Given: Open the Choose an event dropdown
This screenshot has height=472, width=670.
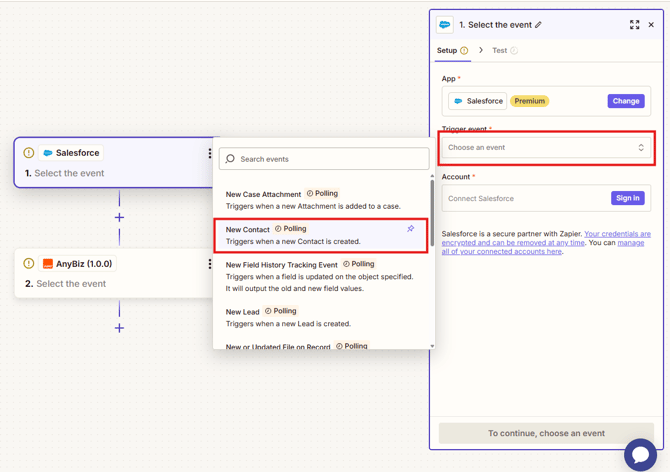Looking at the screenshot, I should [x=546, y=148].
